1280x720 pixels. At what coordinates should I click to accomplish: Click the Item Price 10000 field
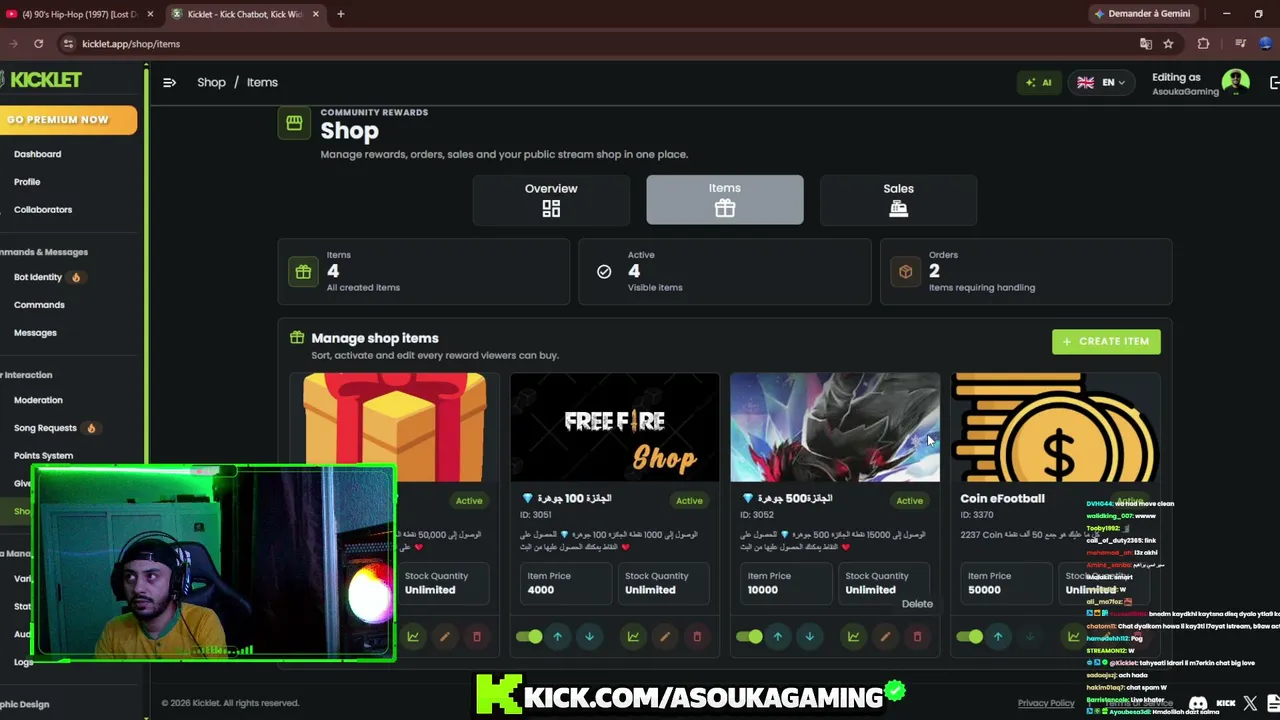click(x=785, y=583)
